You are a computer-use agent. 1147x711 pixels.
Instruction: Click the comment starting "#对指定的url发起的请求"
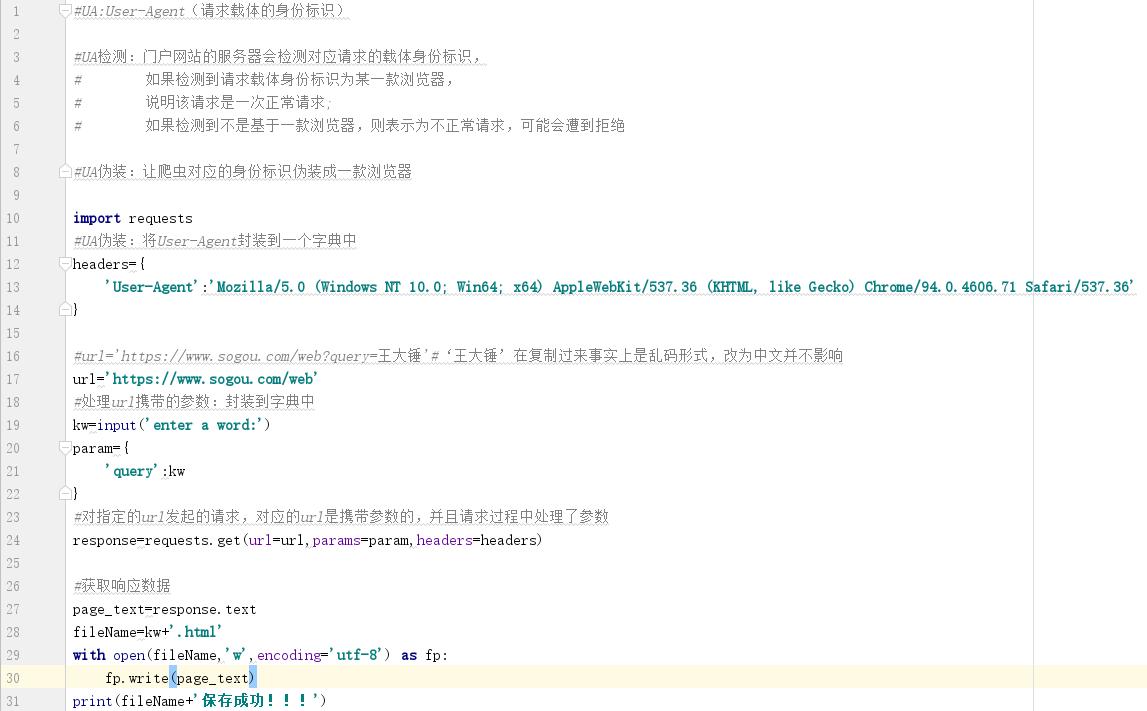tap(341, 517)
